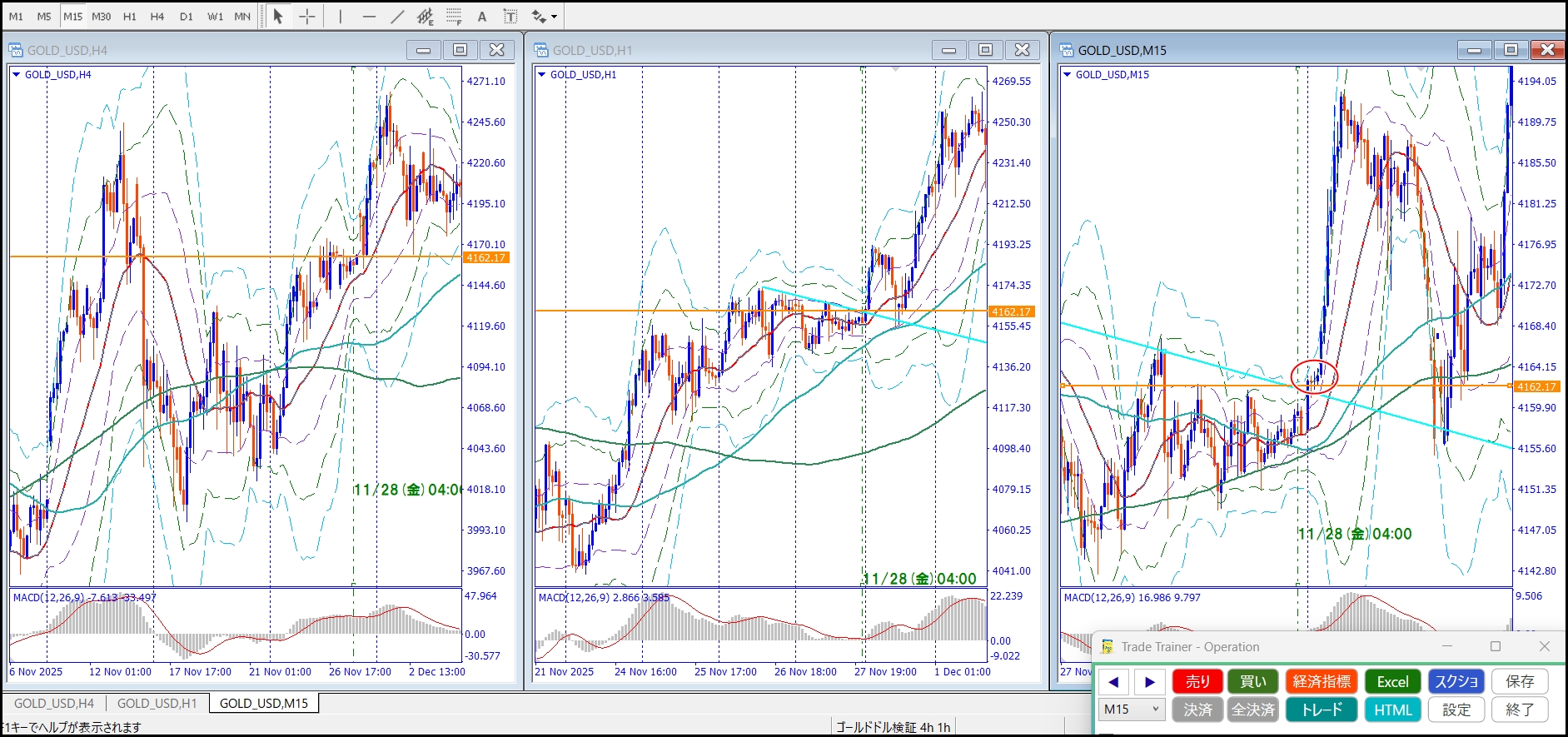Viewport: 1568px width, 737px height.
Task: Draw a vertical line with toolbar tool
Action: tap(341, 16)
